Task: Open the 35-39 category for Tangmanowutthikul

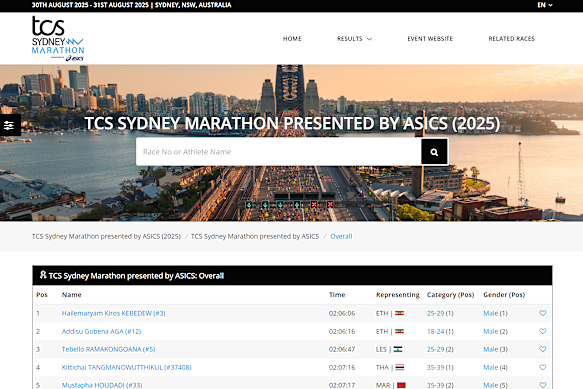Action: point(435,367)
